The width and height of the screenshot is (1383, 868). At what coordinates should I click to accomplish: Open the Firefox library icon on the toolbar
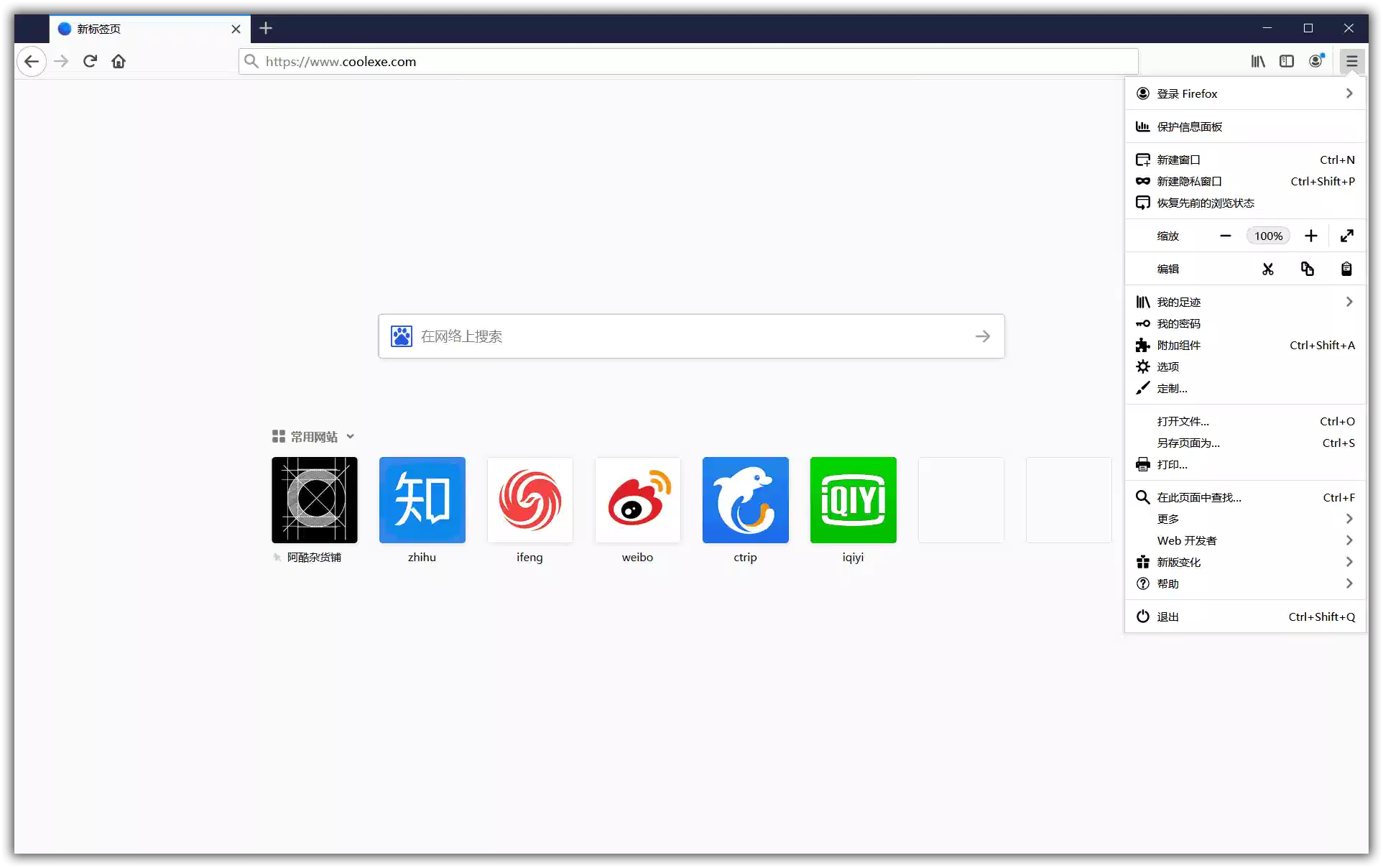point(1258,62)
